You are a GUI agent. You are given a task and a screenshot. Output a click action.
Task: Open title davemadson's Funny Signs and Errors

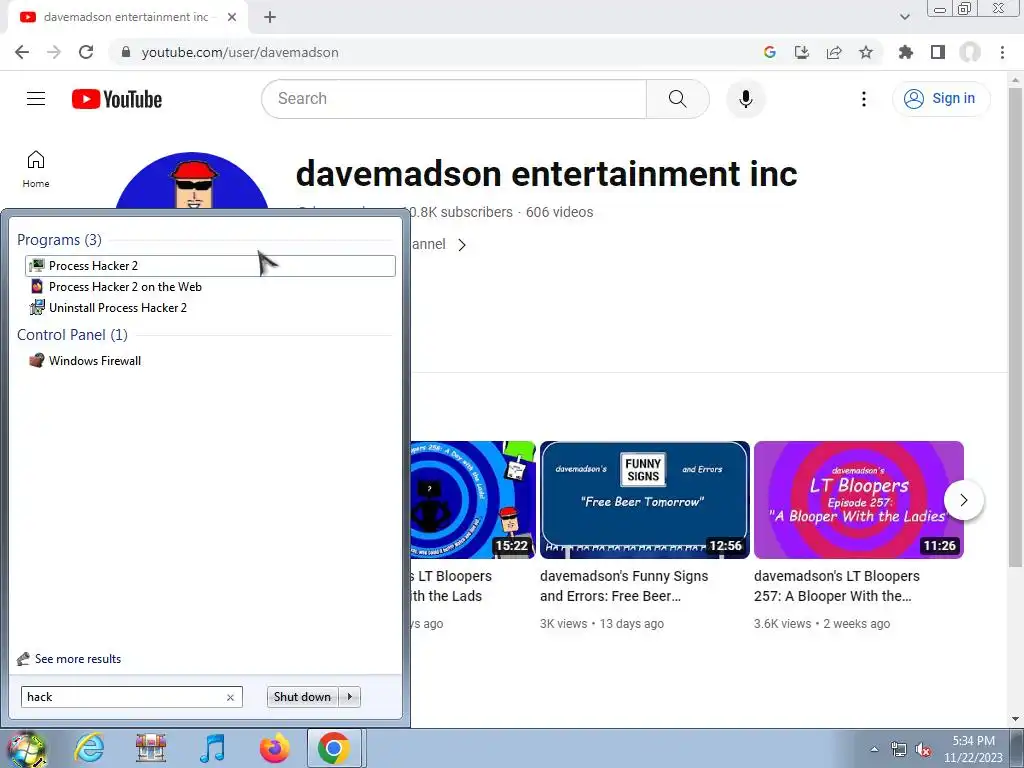[624, 586]
